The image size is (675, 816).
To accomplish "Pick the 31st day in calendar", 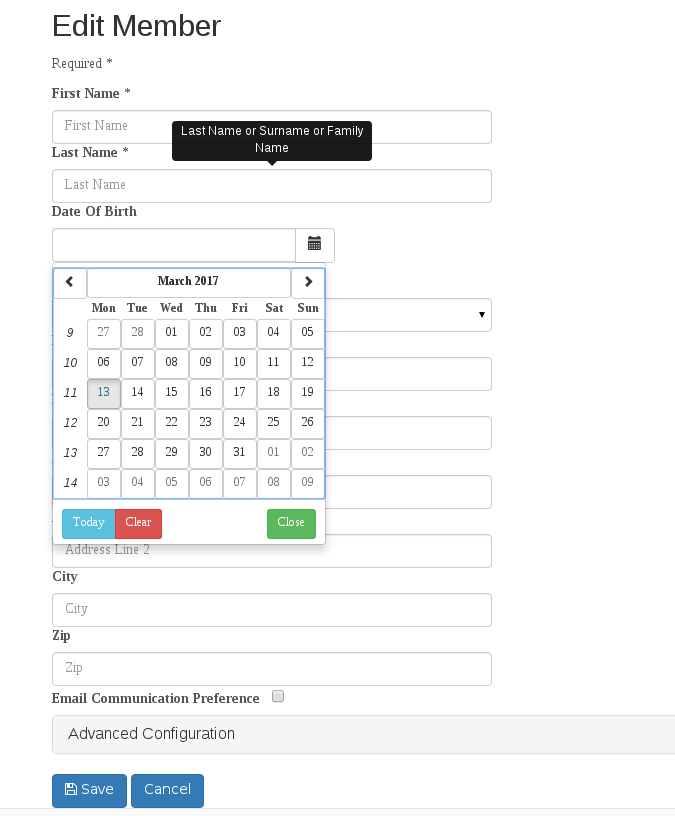I will pos(239,453).
